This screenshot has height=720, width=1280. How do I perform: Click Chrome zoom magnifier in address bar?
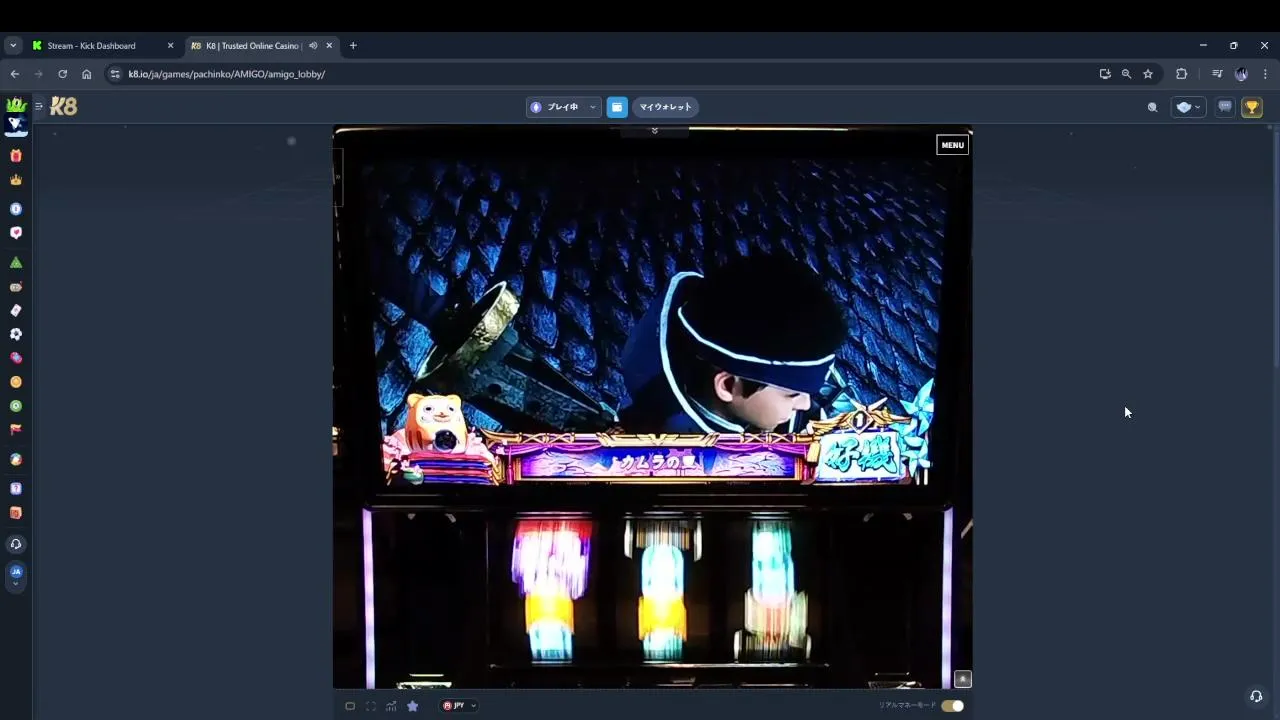tap(1126, 74)
